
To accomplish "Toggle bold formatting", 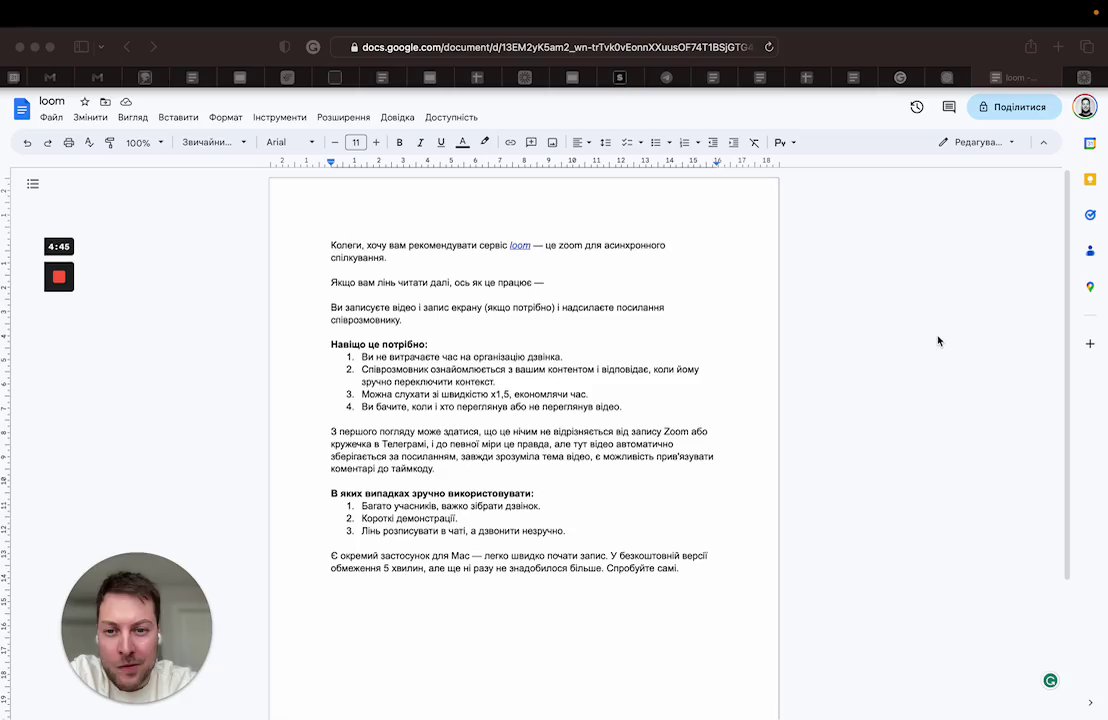I will 399,143.
